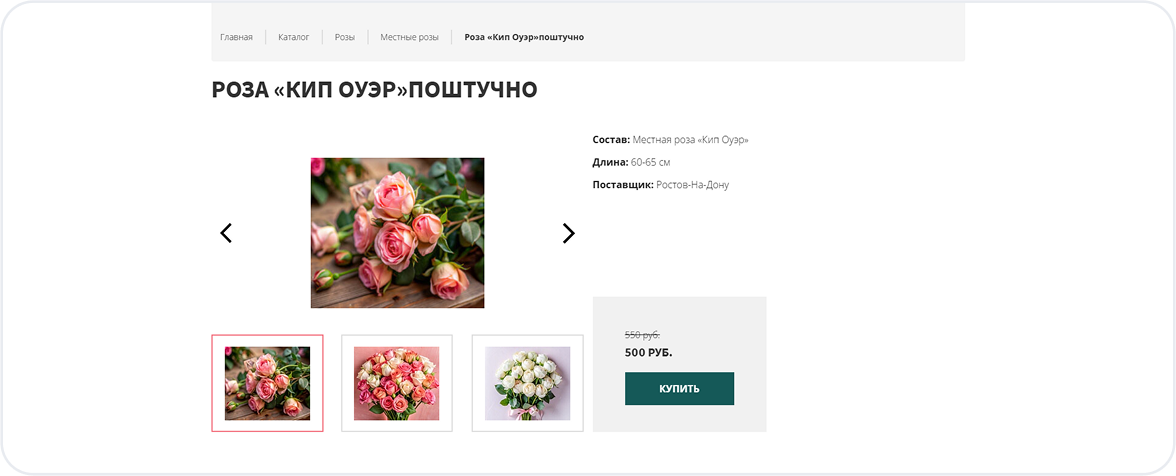Click the Поставщик label

pyautogui.click(x=623, y=185)
